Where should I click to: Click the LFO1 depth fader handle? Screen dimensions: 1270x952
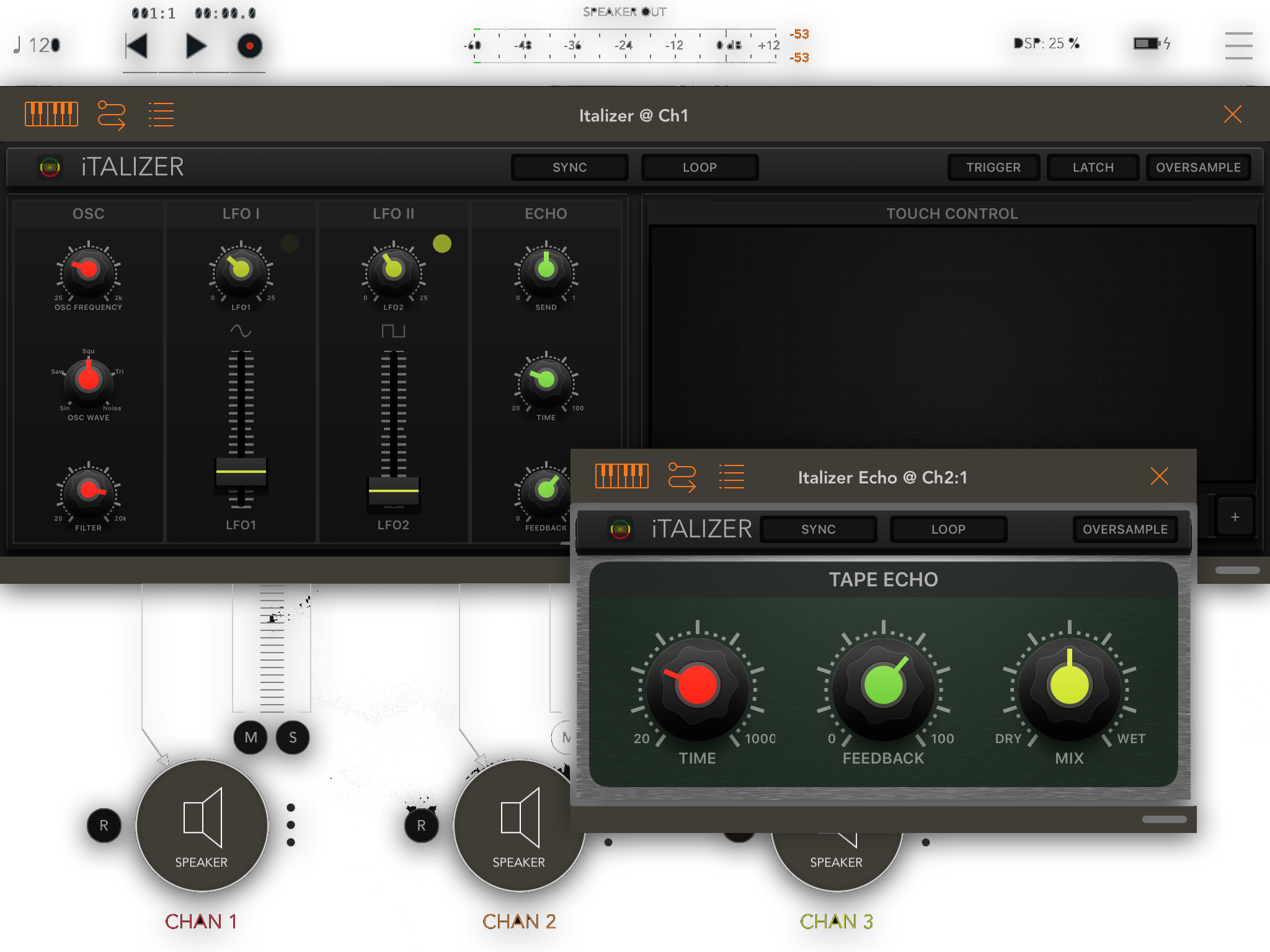pos(241,473)
